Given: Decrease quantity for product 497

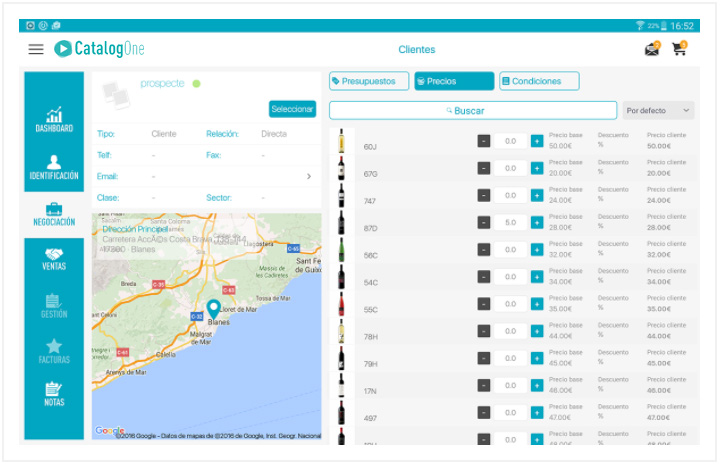Looking at the screenshot, I should point(483,412).
